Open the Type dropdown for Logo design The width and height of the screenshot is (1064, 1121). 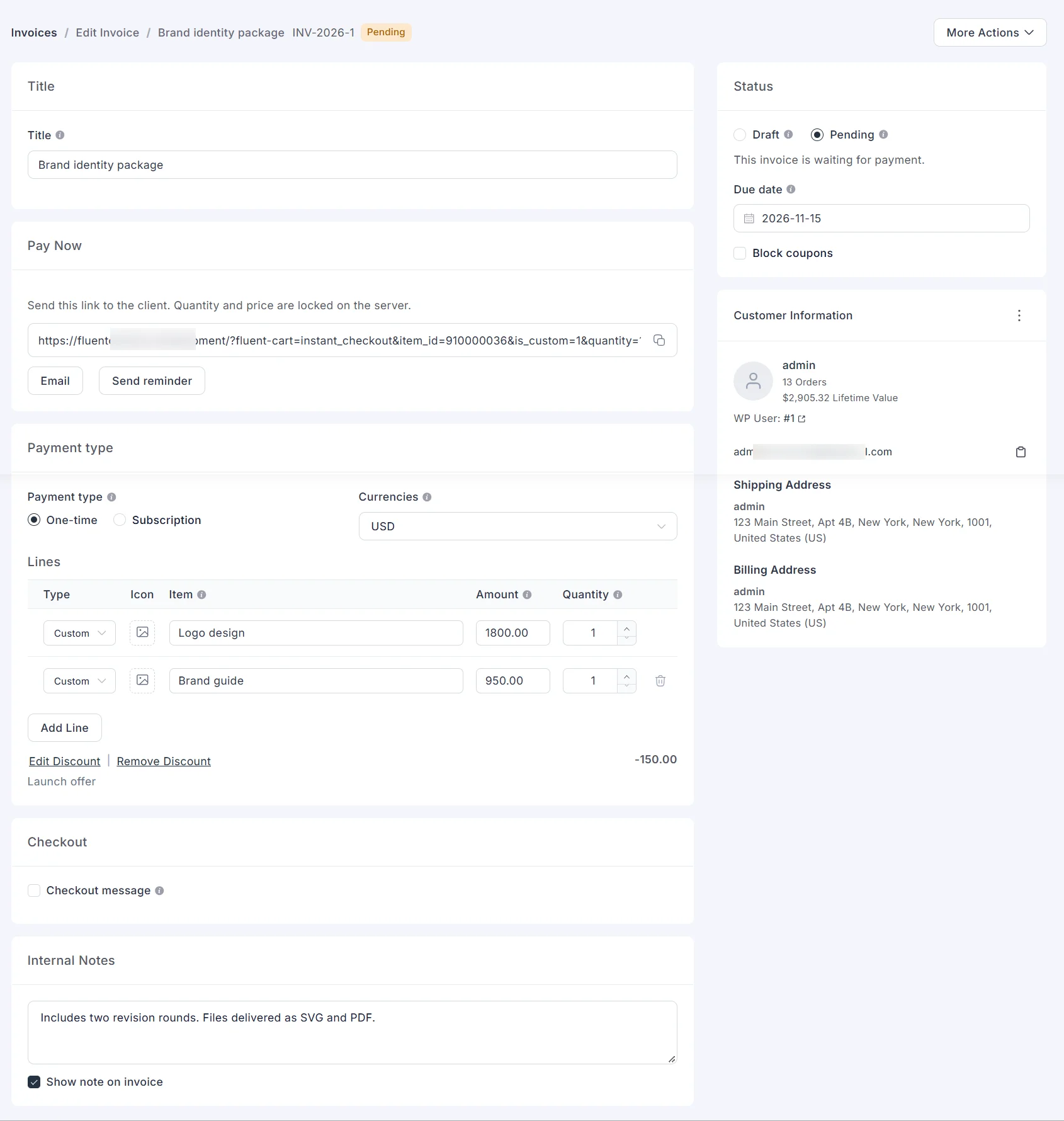pos(79,633)
